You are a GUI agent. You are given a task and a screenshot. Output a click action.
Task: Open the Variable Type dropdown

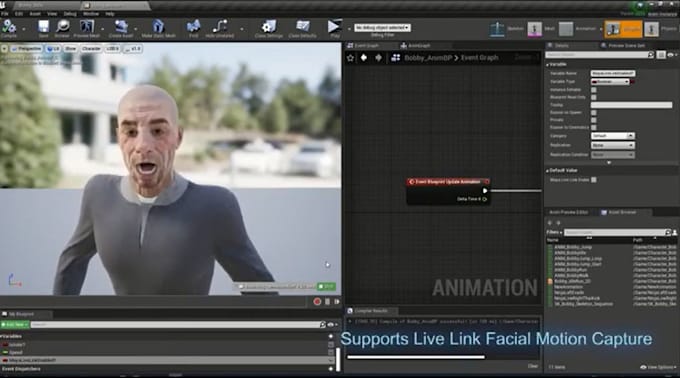610,81
